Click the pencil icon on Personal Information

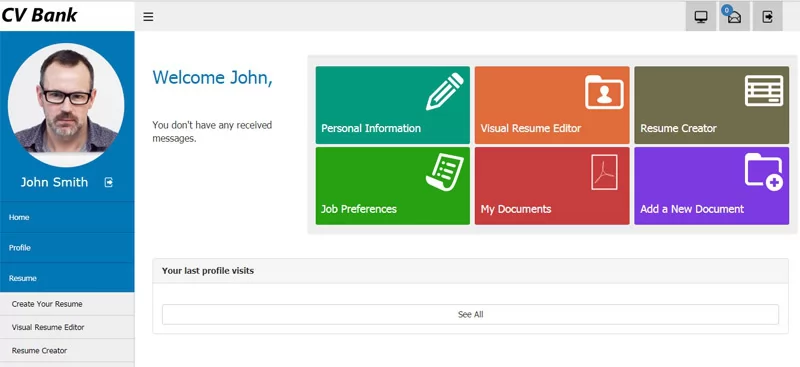tap(445, 91)
